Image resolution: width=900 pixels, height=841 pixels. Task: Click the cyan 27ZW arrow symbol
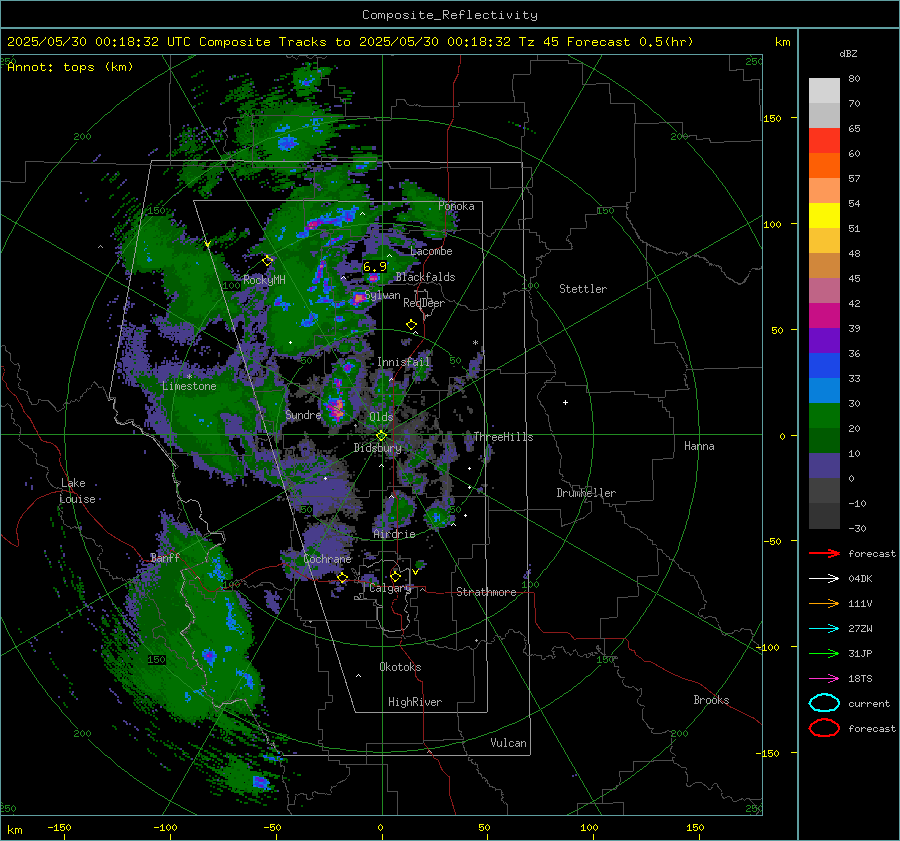(x=824, y=629)
